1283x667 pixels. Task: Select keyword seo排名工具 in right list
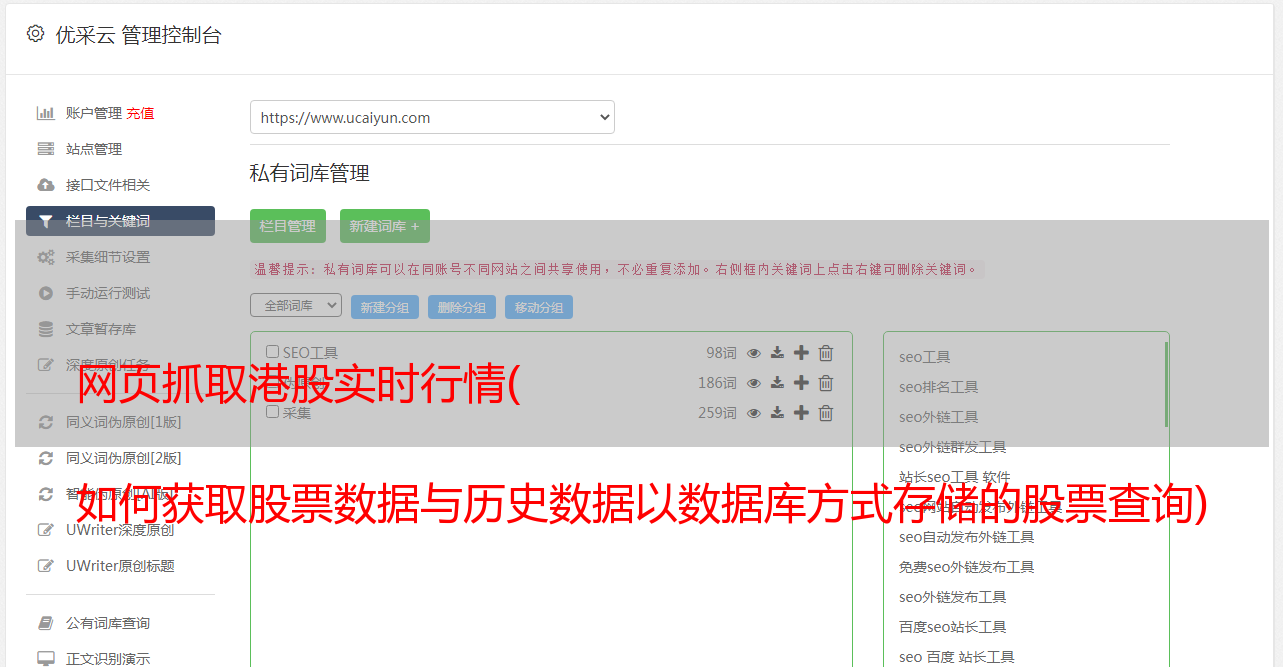[939, 387]
